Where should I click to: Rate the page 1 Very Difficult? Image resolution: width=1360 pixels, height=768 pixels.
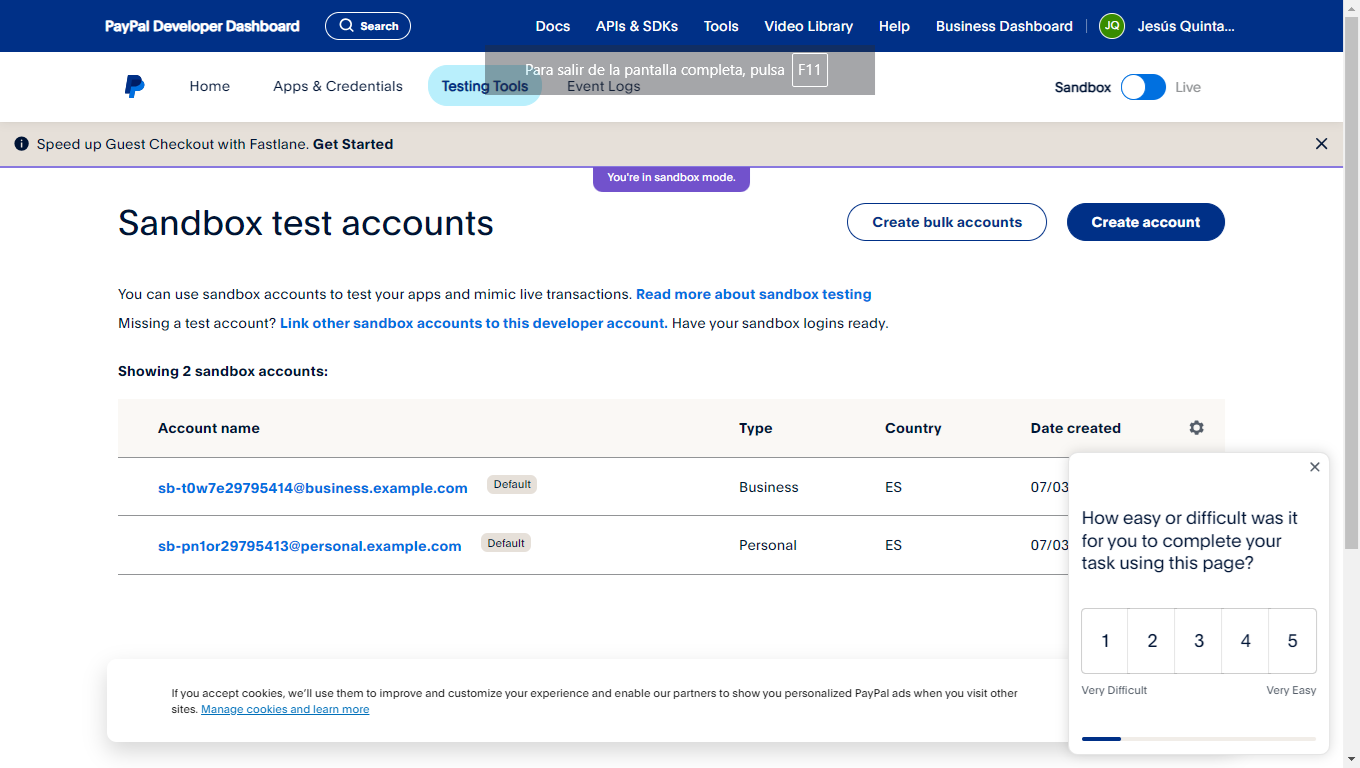point(1105,641)
